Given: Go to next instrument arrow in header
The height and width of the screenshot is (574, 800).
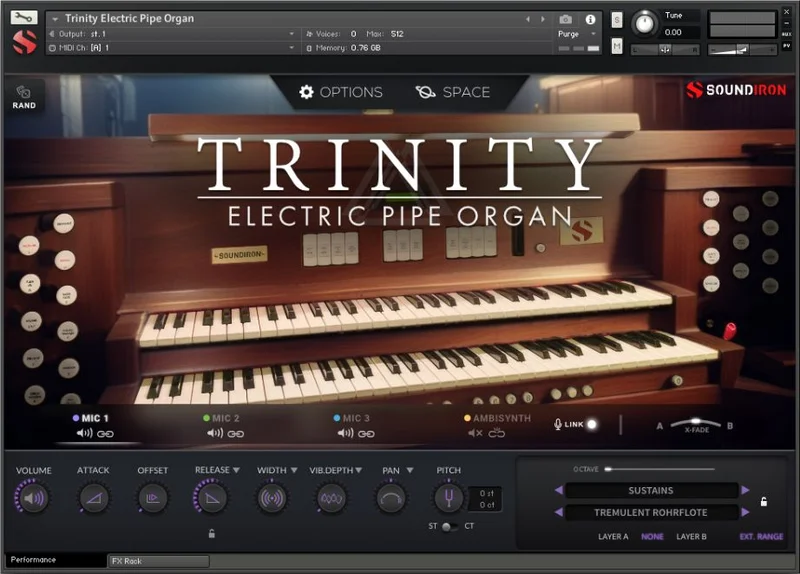Looking at the screenshot, I should (543, 19).
